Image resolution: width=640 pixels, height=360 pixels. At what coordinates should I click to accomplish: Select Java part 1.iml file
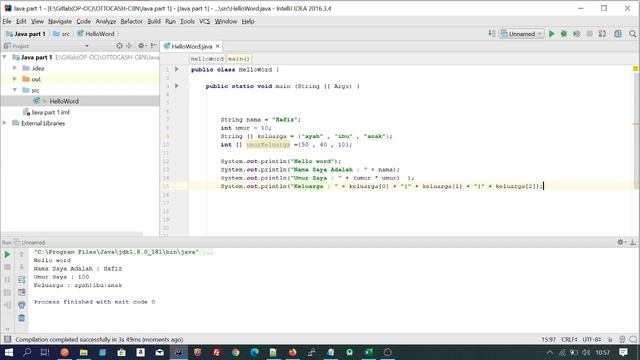pos(50,112)
